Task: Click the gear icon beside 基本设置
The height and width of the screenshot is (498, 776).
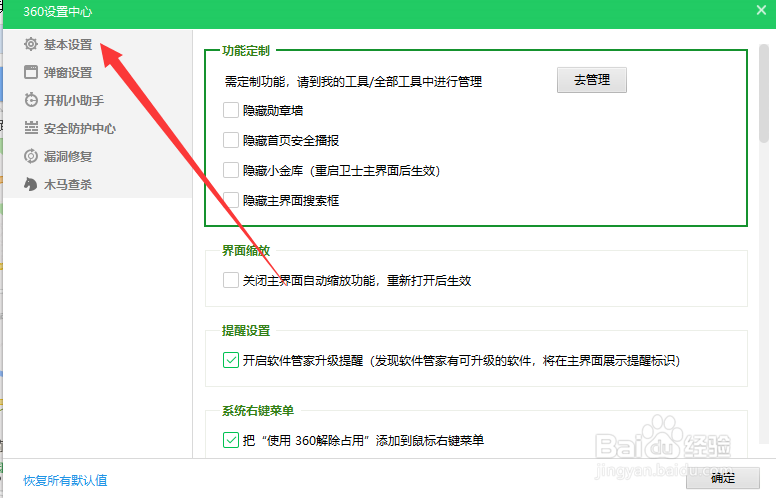Action: click(x=31, y=44)
